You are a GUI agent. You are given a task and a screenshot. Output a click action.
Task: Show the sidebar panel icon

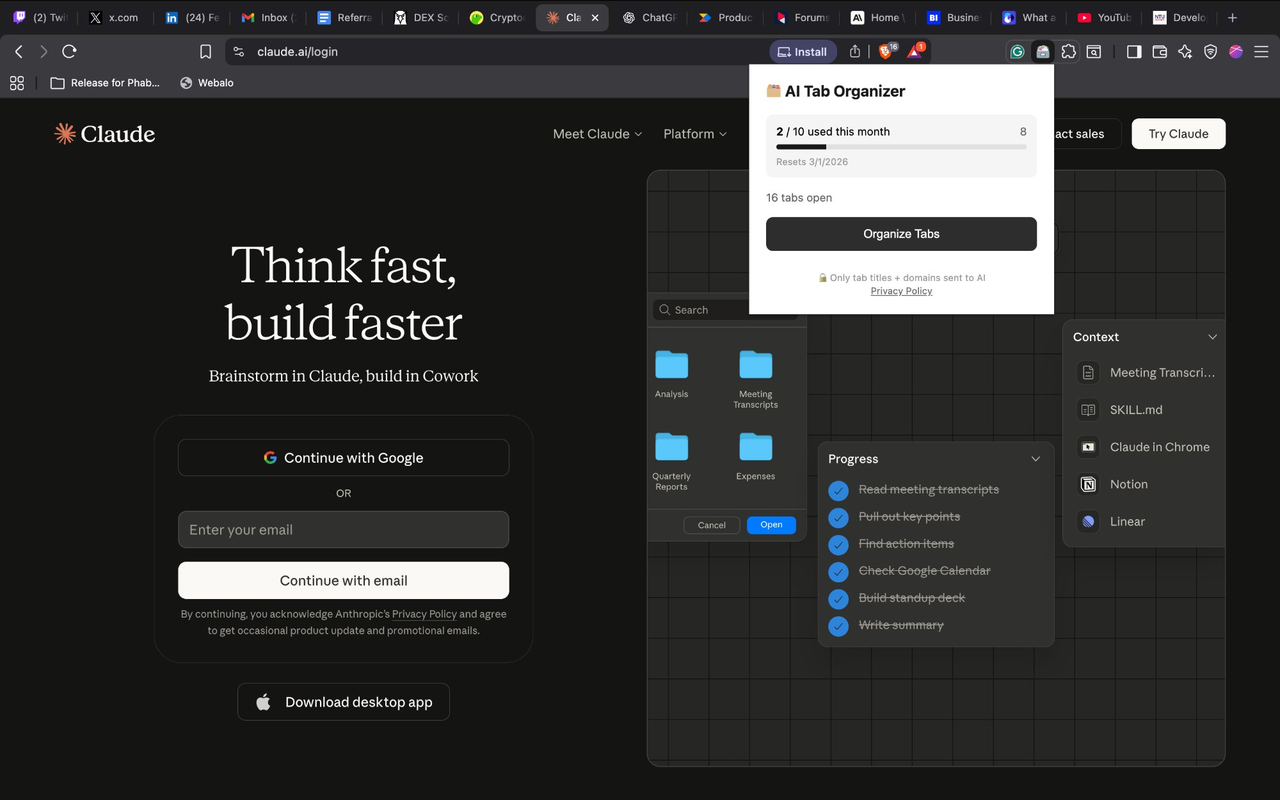1134,52
